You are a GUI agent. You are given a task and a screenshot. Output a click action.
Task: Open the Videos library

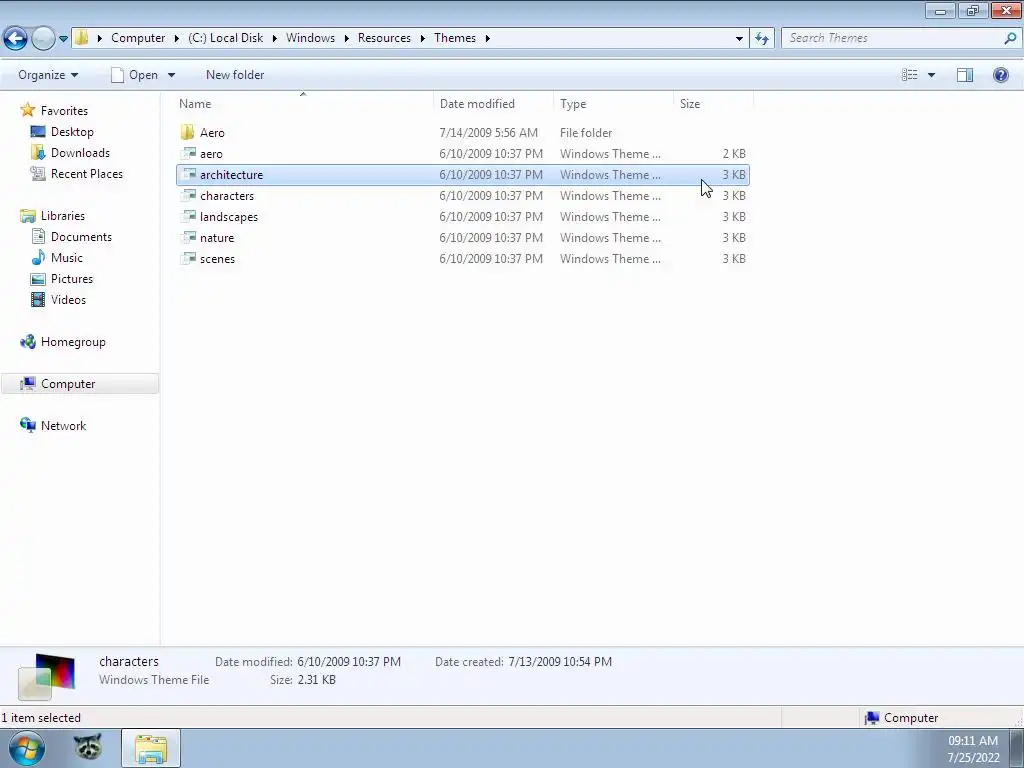coord(68,299)
